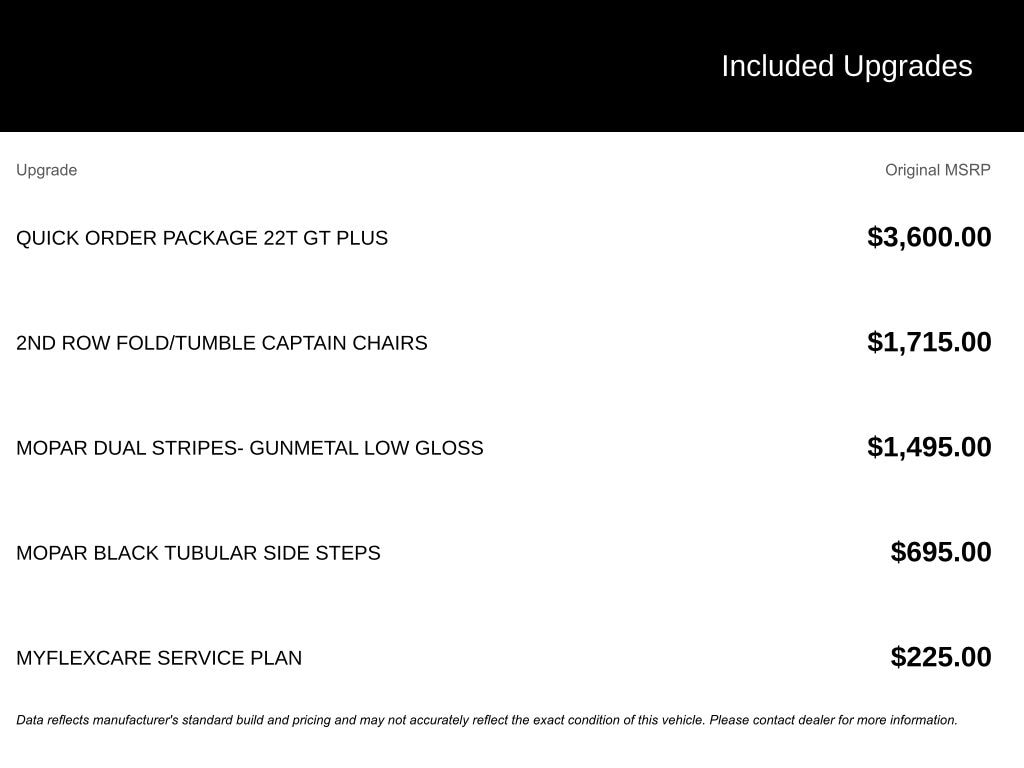
Task: Select MOPAR DUAL STRIPES- GUNMETAL LOW GLOSS
Action: click(x=249, y=448)
